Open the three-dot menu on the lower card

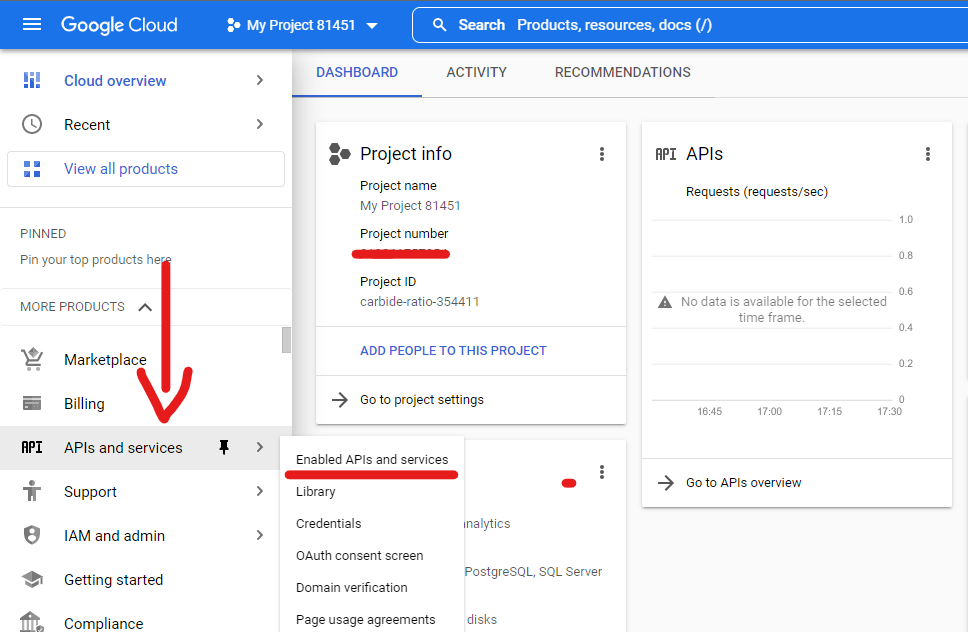(602, 473)
